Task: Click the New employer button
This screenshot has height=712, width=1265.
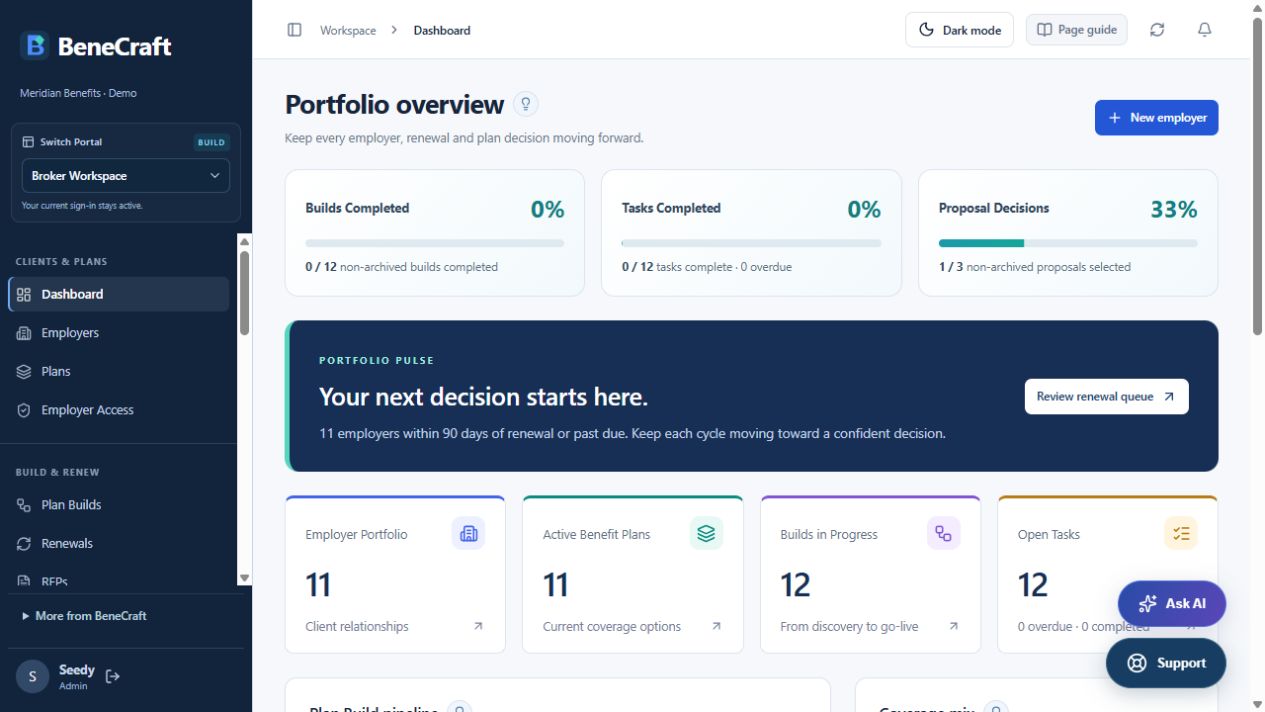Action: pyautogui.click(x=1156, y=117)
